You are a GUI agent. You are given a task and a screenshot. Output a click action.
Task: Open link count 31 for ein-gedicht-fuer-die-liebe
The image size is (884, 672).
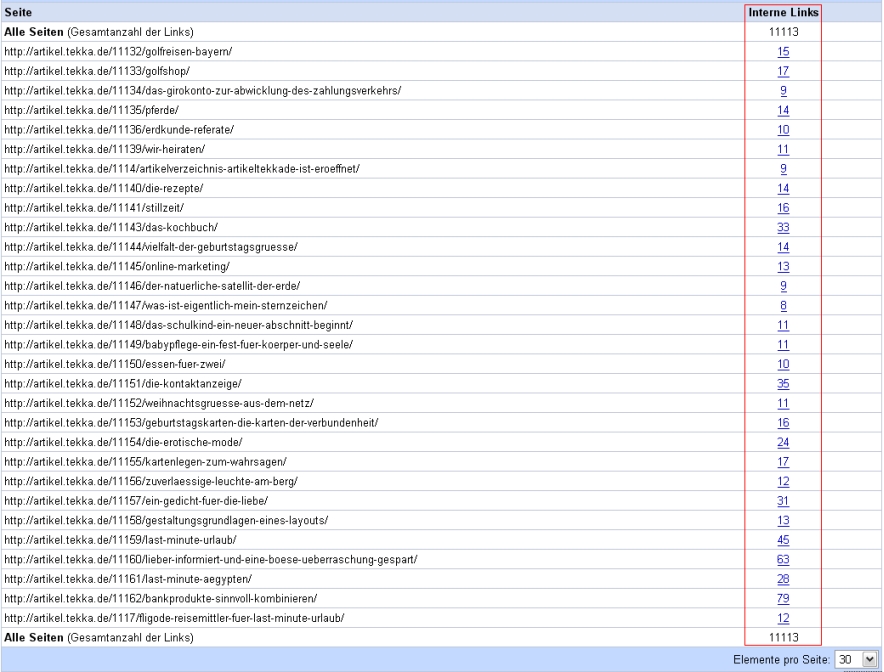pos(783,501)
